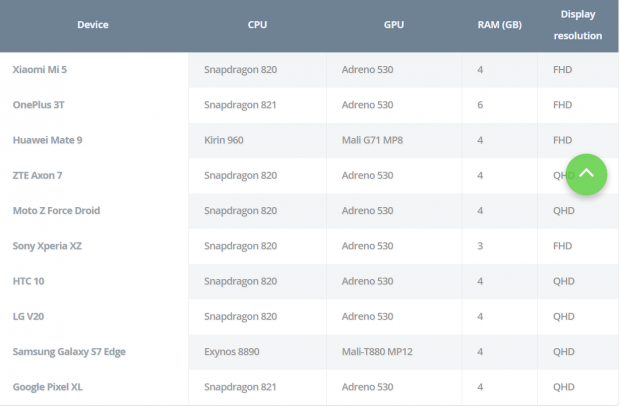Image resolution: width=620 pixels, height=406 pixels.
Task: Click the CPU column header
Action: [x=257, y=25]
